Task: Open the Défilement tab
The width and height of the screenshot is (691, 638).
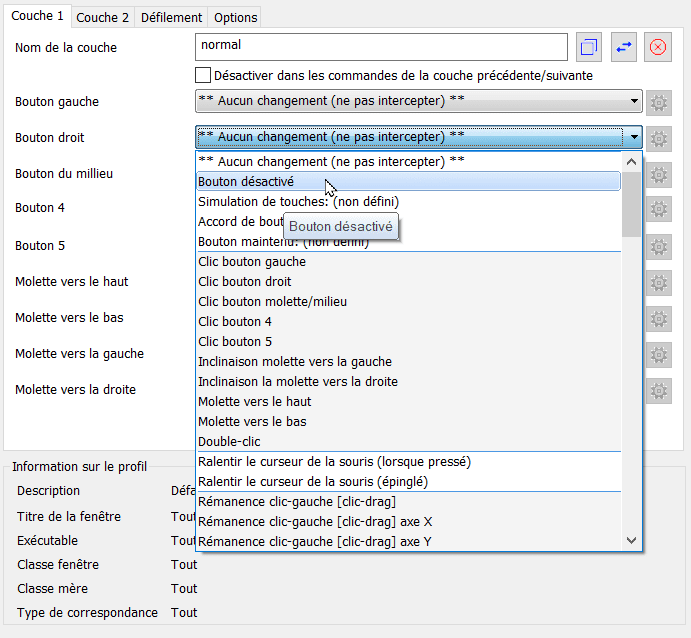Action: tap(172, 17)
